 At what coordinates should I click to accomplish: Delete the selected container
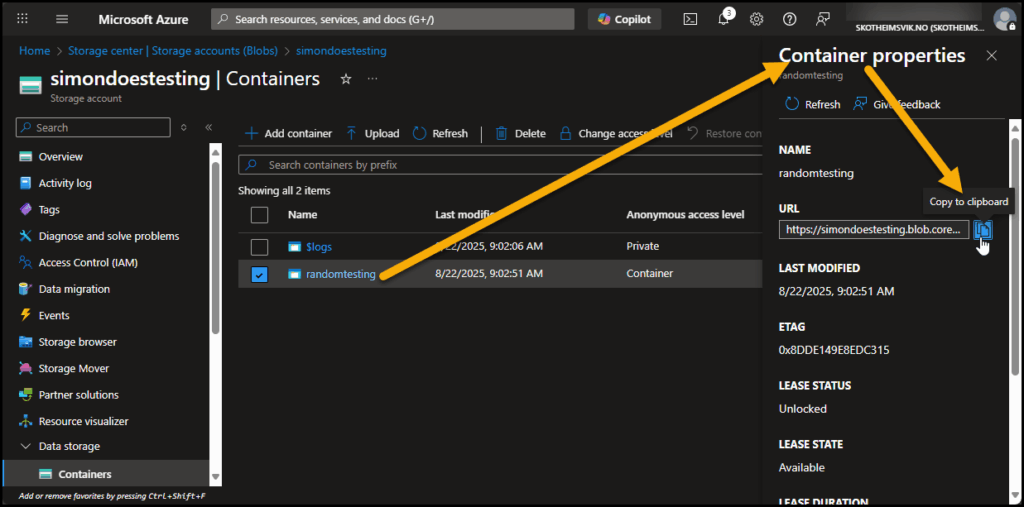coord(520,133)
